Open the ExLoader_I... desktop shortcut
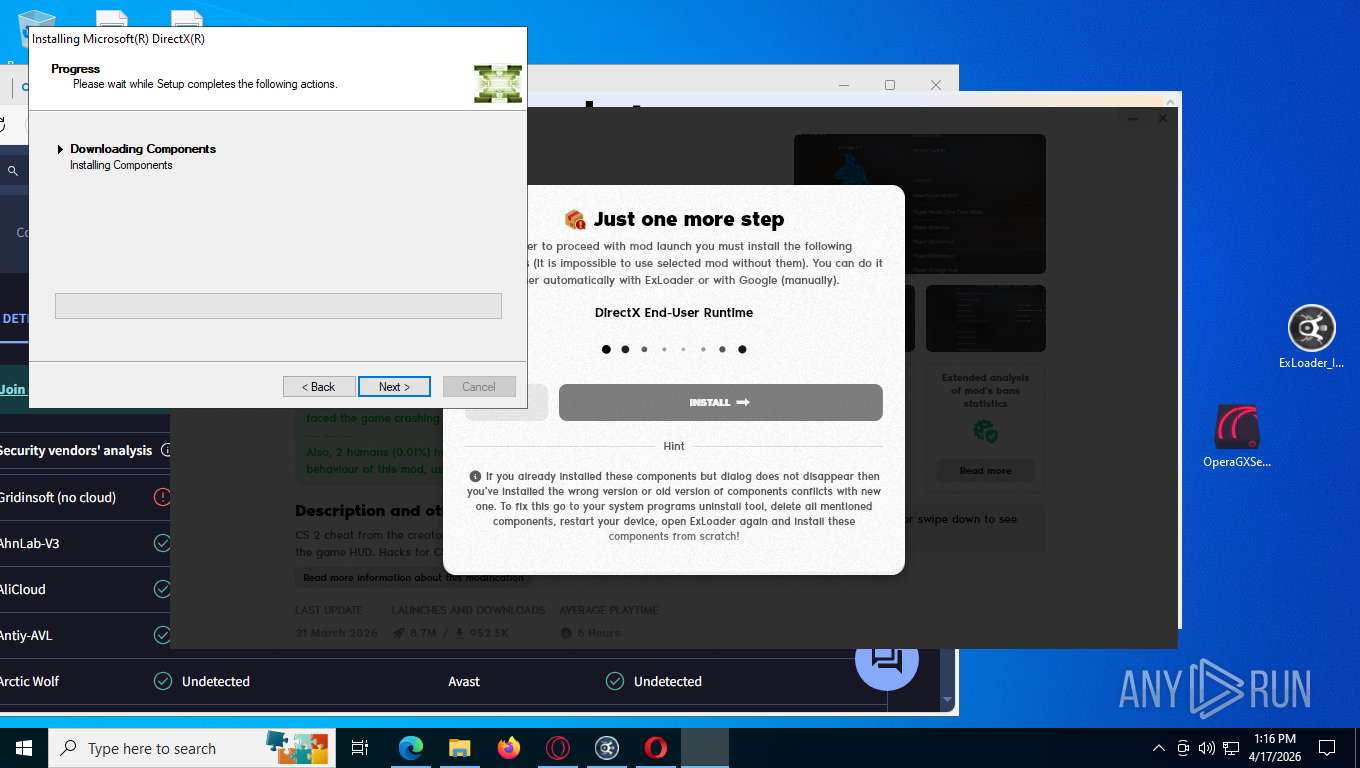Viewport: 1360px width, 768px height. click(x=1311, y=337)
